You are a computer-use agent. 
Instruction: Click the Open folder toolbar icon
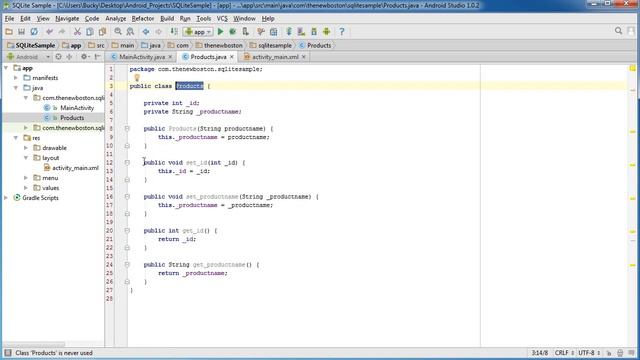point(9,31)
